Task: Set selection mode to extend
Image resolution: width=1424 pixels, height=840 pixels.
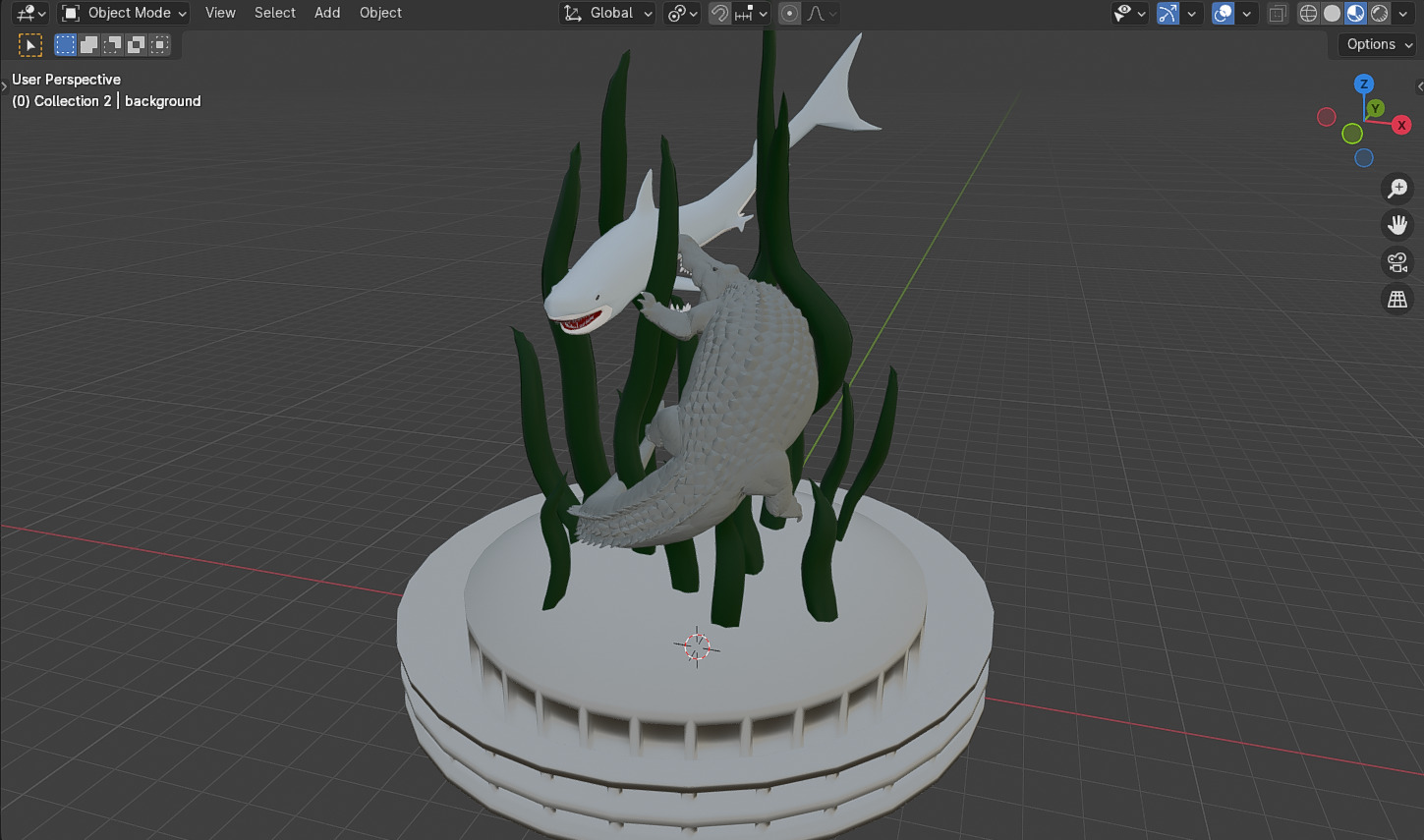Action: coord(88,44)
